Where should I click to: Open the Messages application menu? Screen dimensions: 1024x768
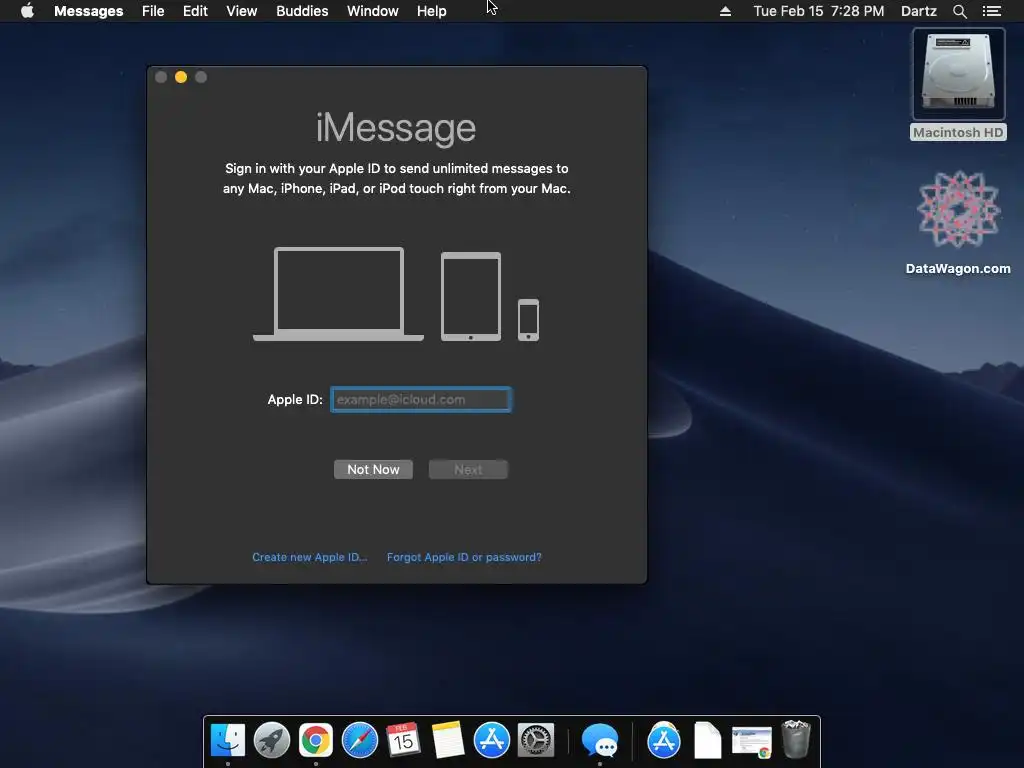click(89, 11)
